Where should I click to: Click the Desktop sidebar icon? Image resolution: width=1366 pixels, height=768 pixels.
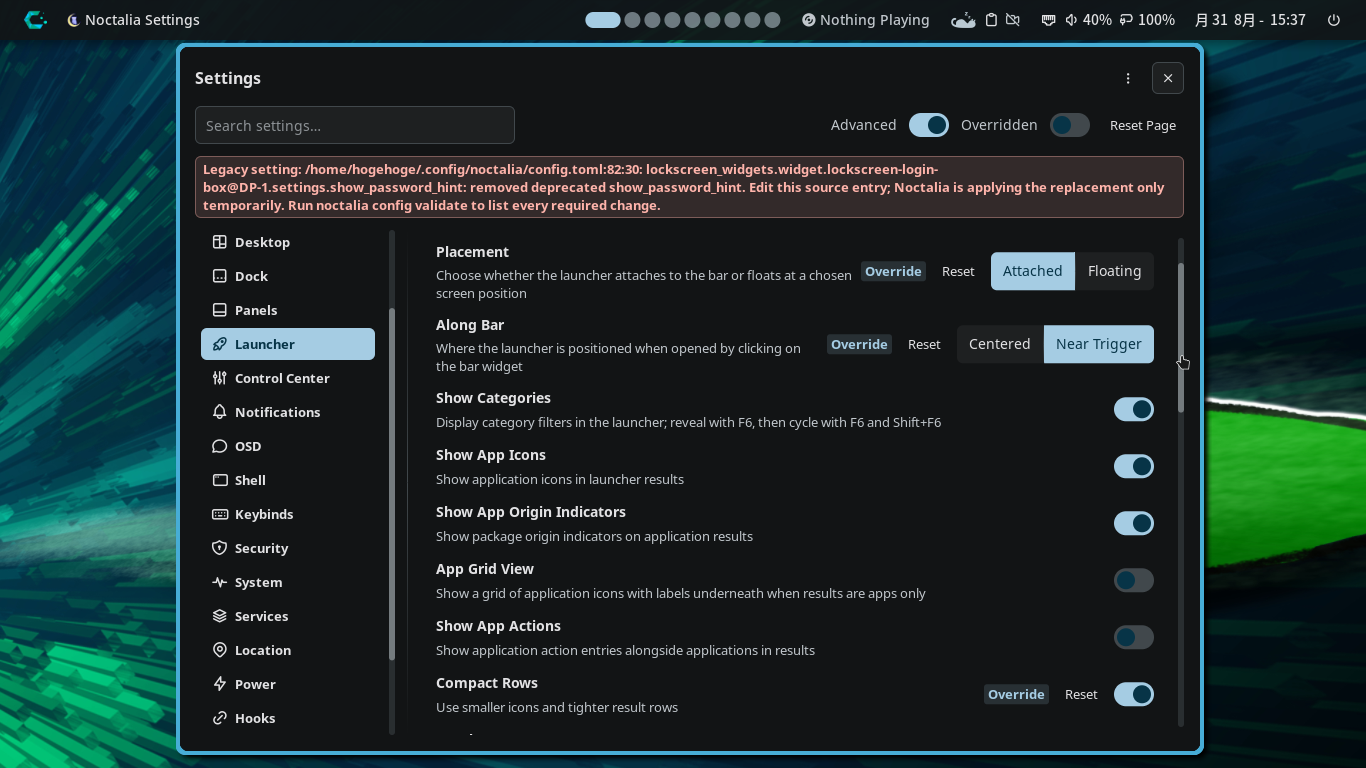tap(220, 242)
